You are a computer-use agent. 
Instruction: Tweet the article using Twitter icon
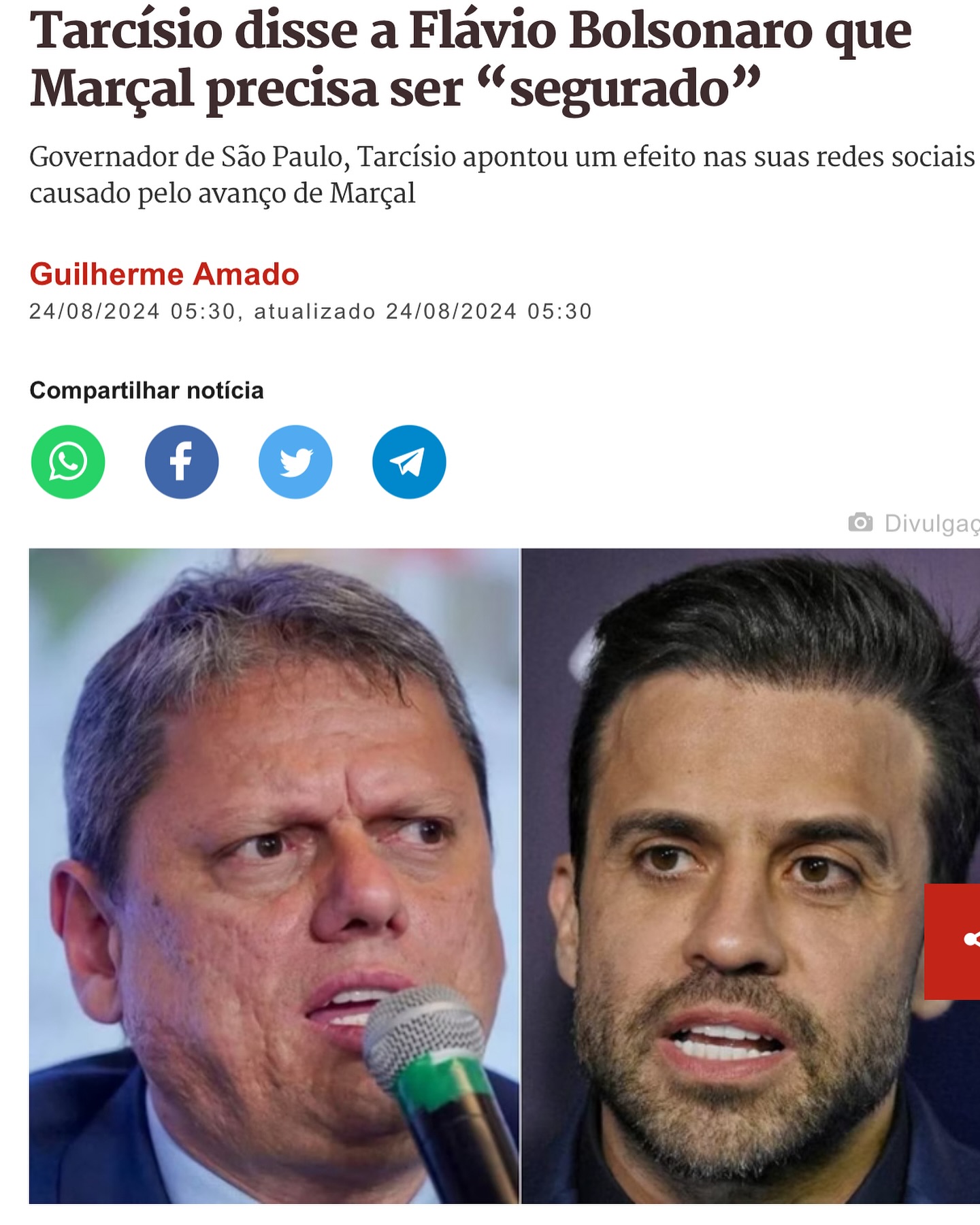click(295, 462)
